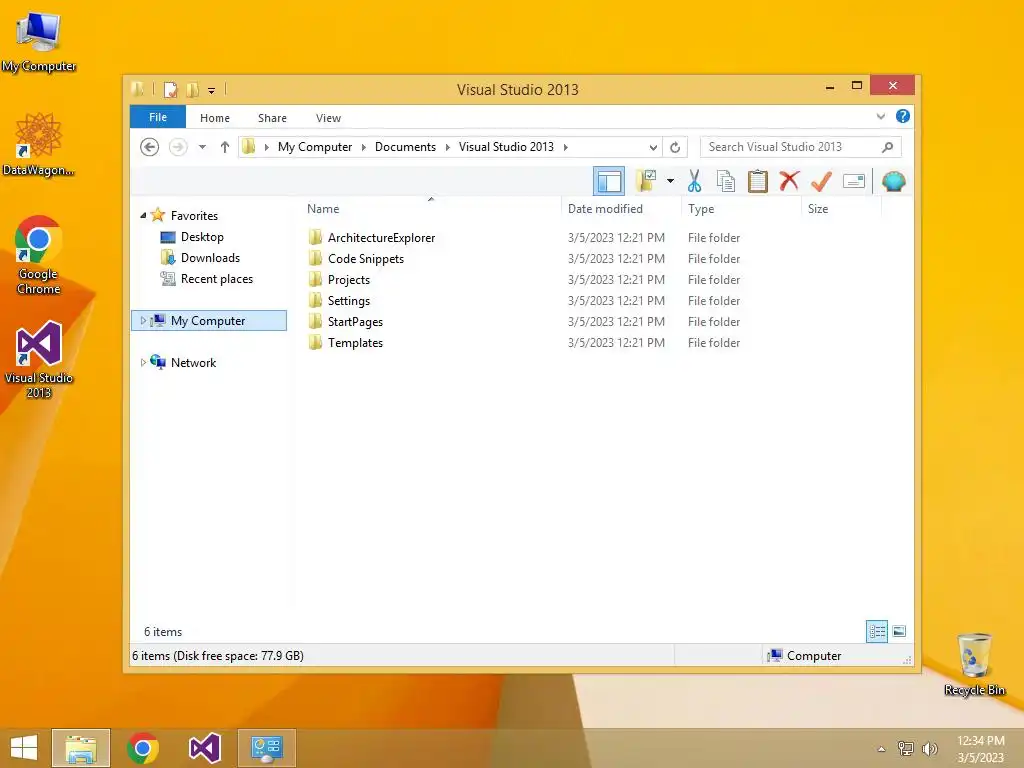The image size is (1024, 768).
Task: Click File Explorer in the taskbar
Action: (x=81, y=748)
